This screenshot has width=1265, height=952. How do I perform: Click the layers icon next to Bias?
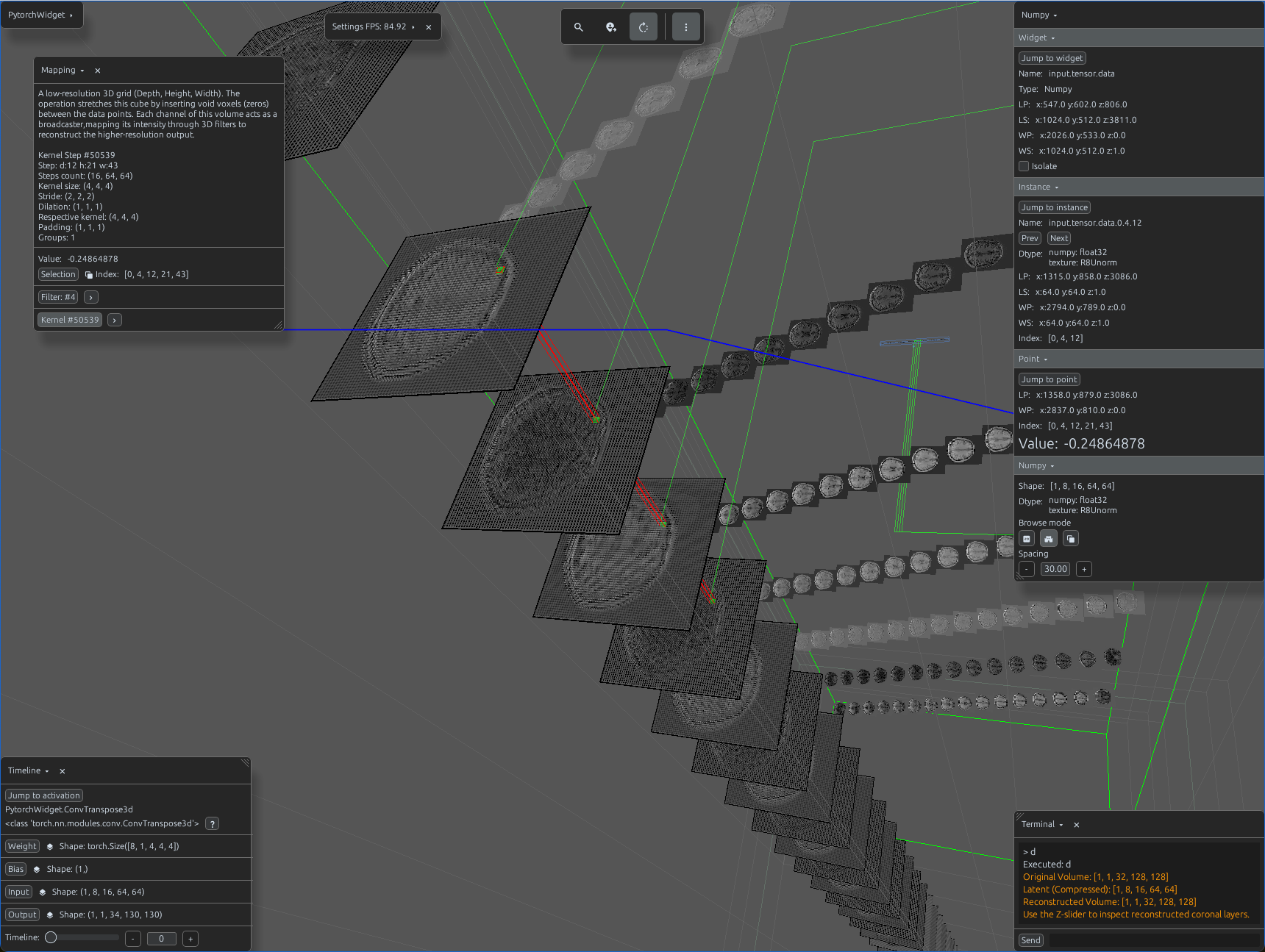click(37, 870)
